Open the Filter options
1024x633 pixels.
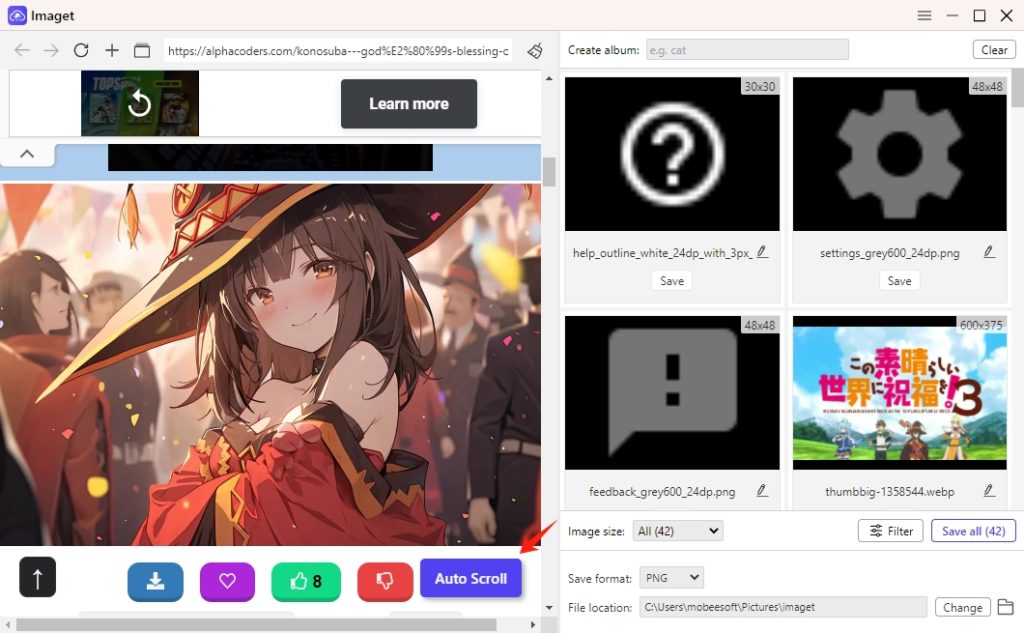890,531
